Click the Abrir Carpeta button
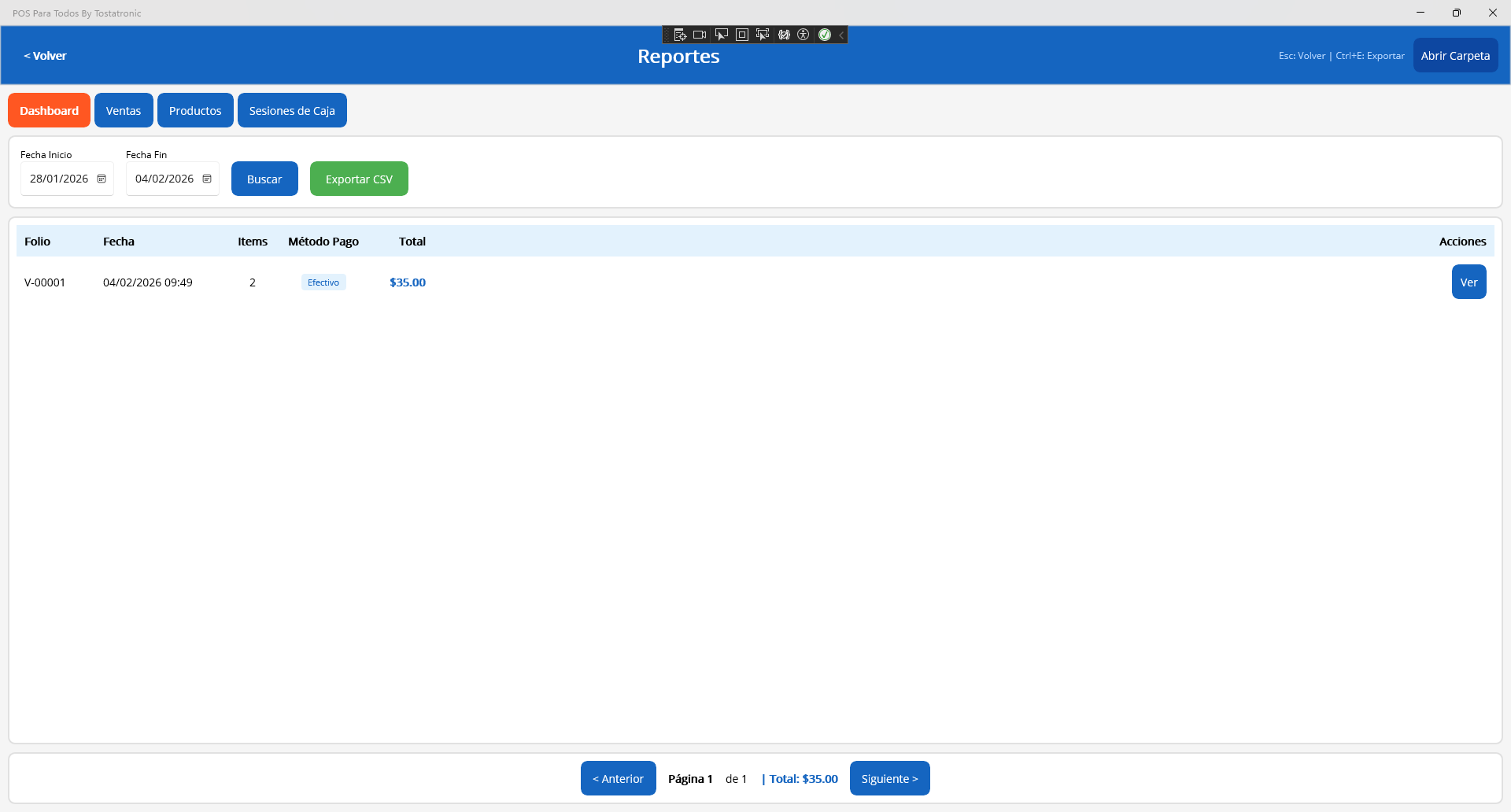Image resolution: width=1511 pixels, height=812 pixels. (1455, 55)
